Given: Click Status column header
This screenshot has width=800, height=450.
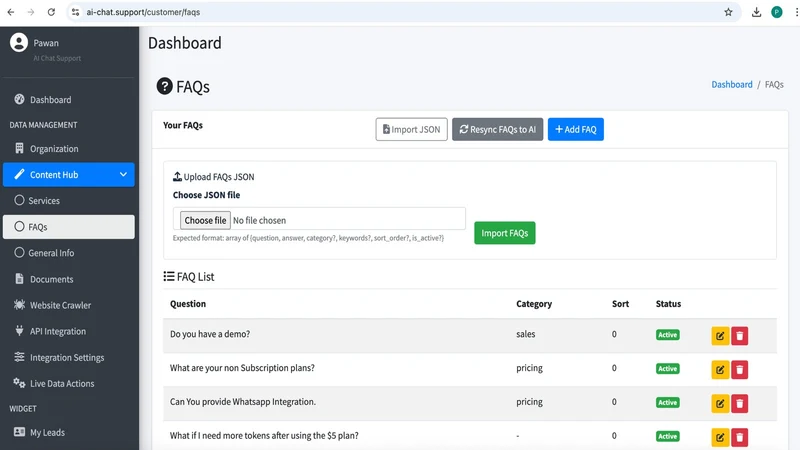Looking at the screenshot, I should (668, 304).
